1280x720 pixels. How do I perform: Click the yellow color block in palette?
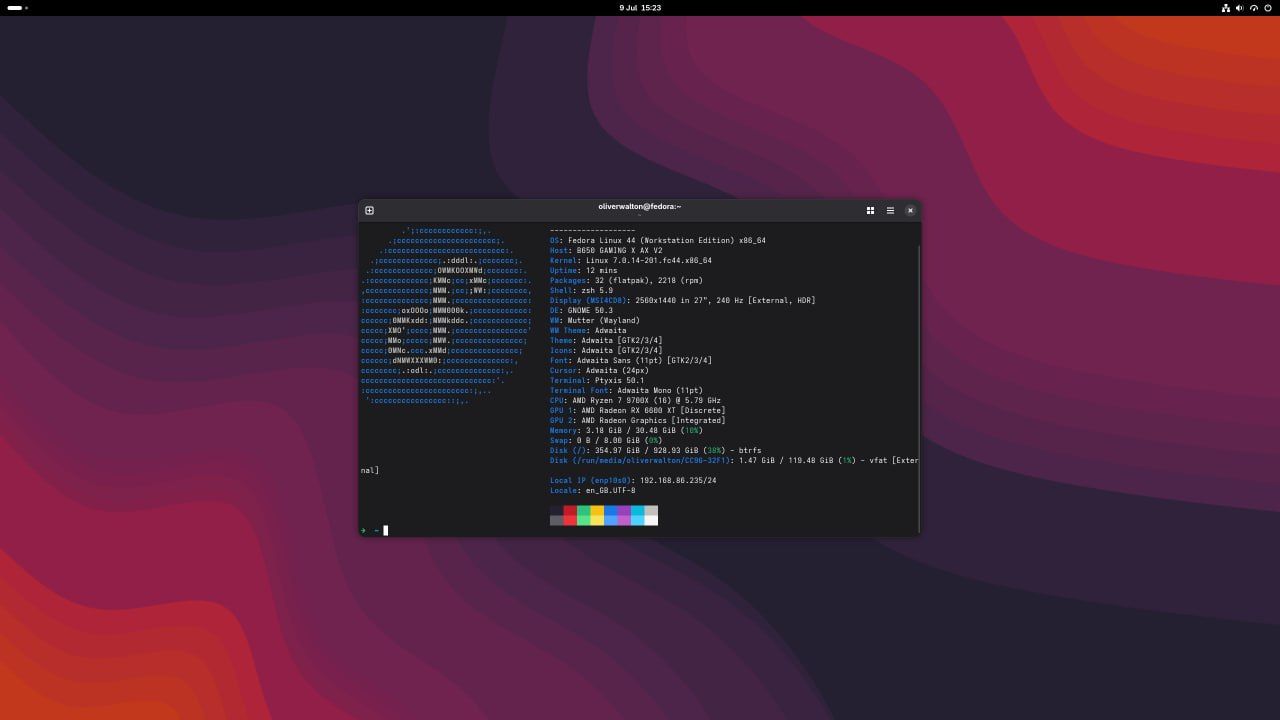click(597, 515)
